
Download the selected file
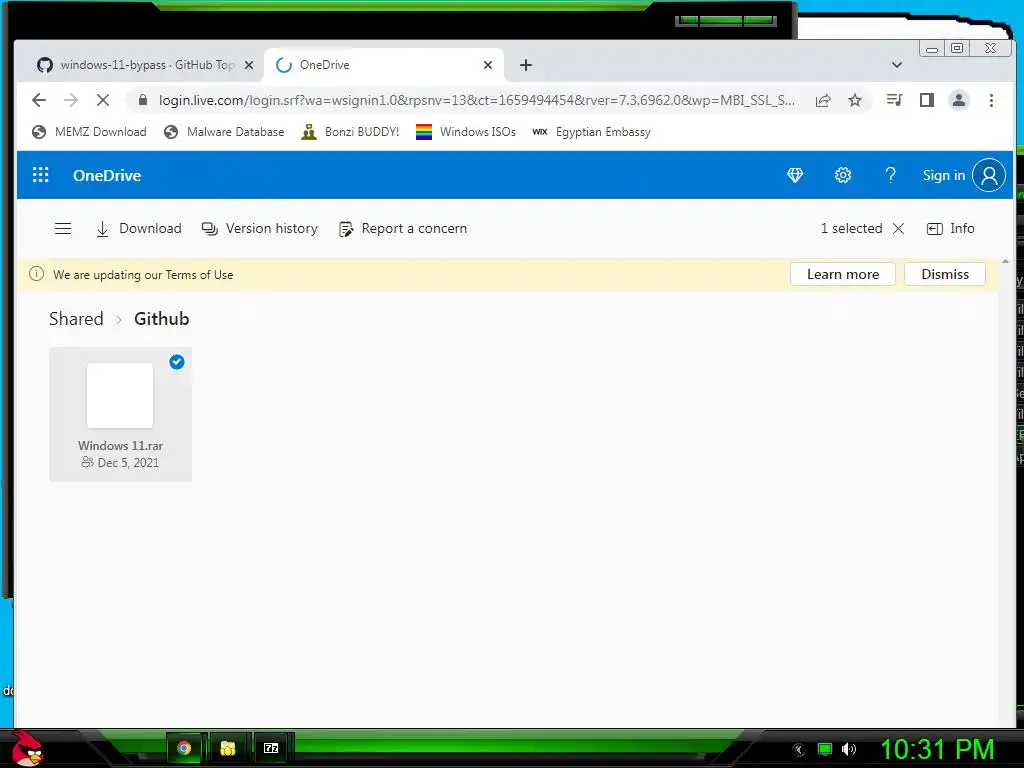[138, 229]
